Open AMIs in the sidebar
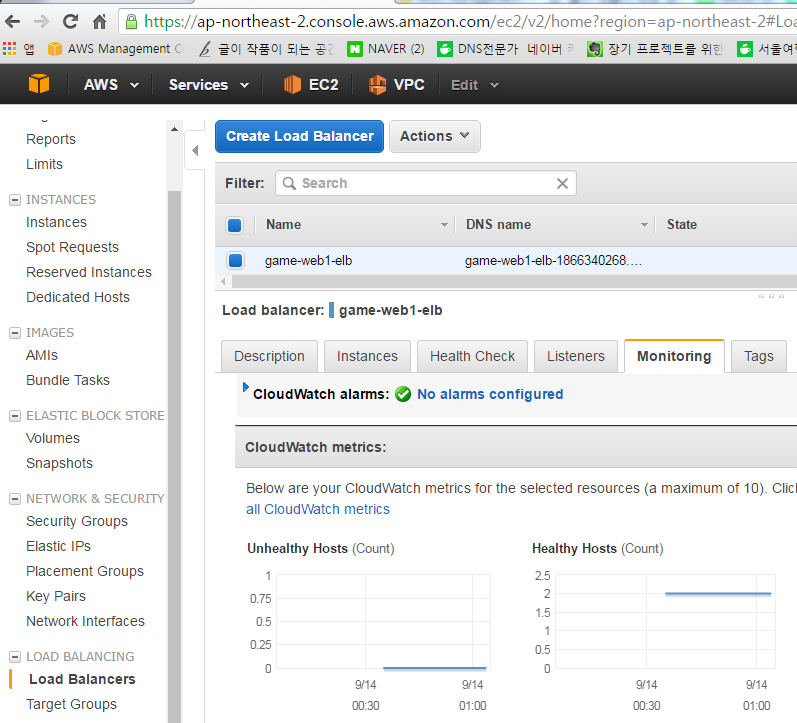This screenshot has width=797, height=723. pyautogui.click(x=42, y=355)
